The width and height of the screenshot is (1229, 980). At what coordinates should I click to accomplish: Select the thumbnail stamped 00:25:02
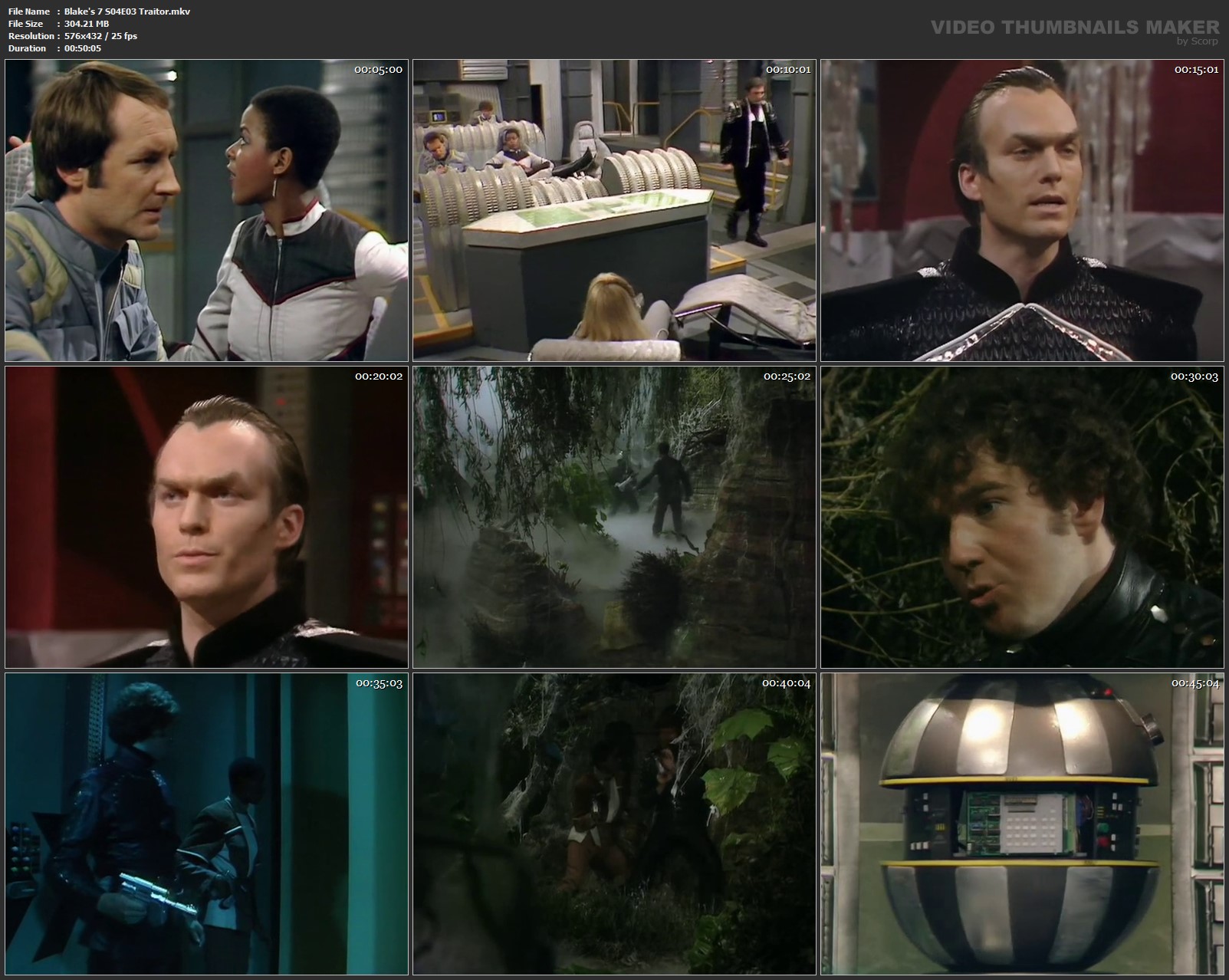[614, 517]
